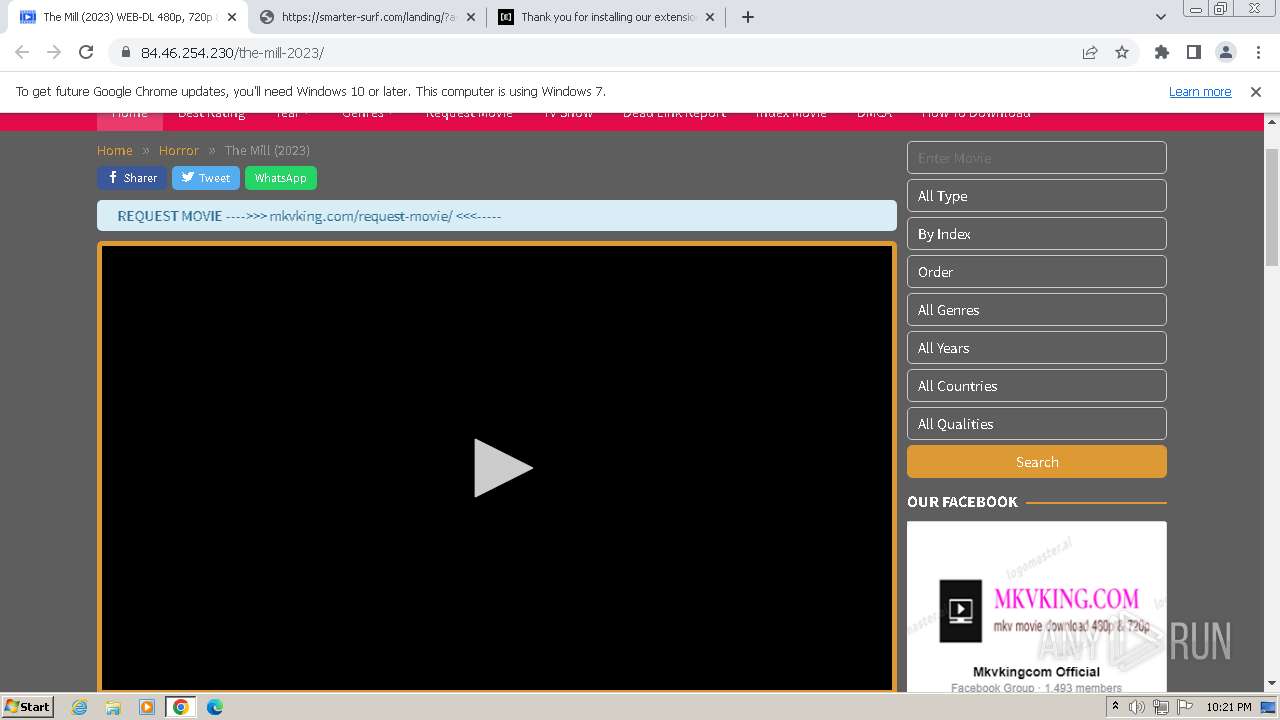Open the All Qualities dropdown
Screen dimensions: 1280x720
(x=1037, y=424)
